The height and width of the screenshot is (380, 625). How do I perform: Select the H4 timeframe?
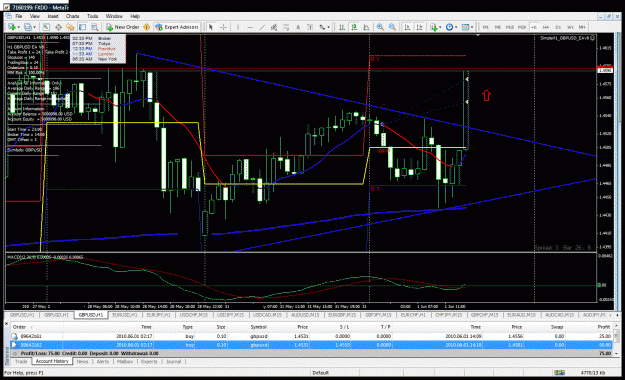click(546, 27)
